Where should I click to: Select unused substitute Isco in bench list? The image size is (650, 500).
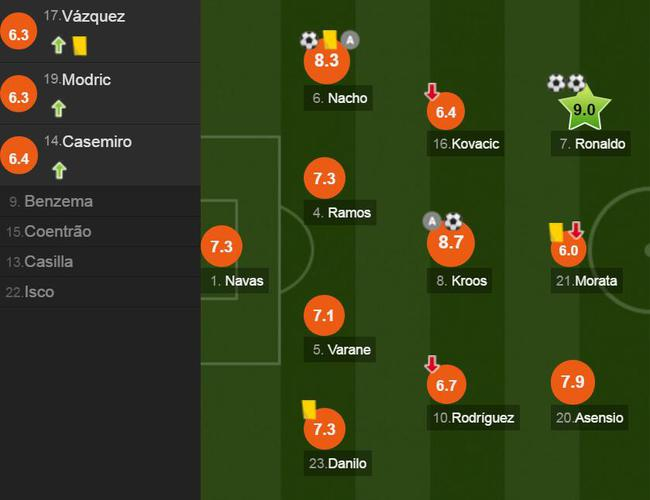(38, 292)
